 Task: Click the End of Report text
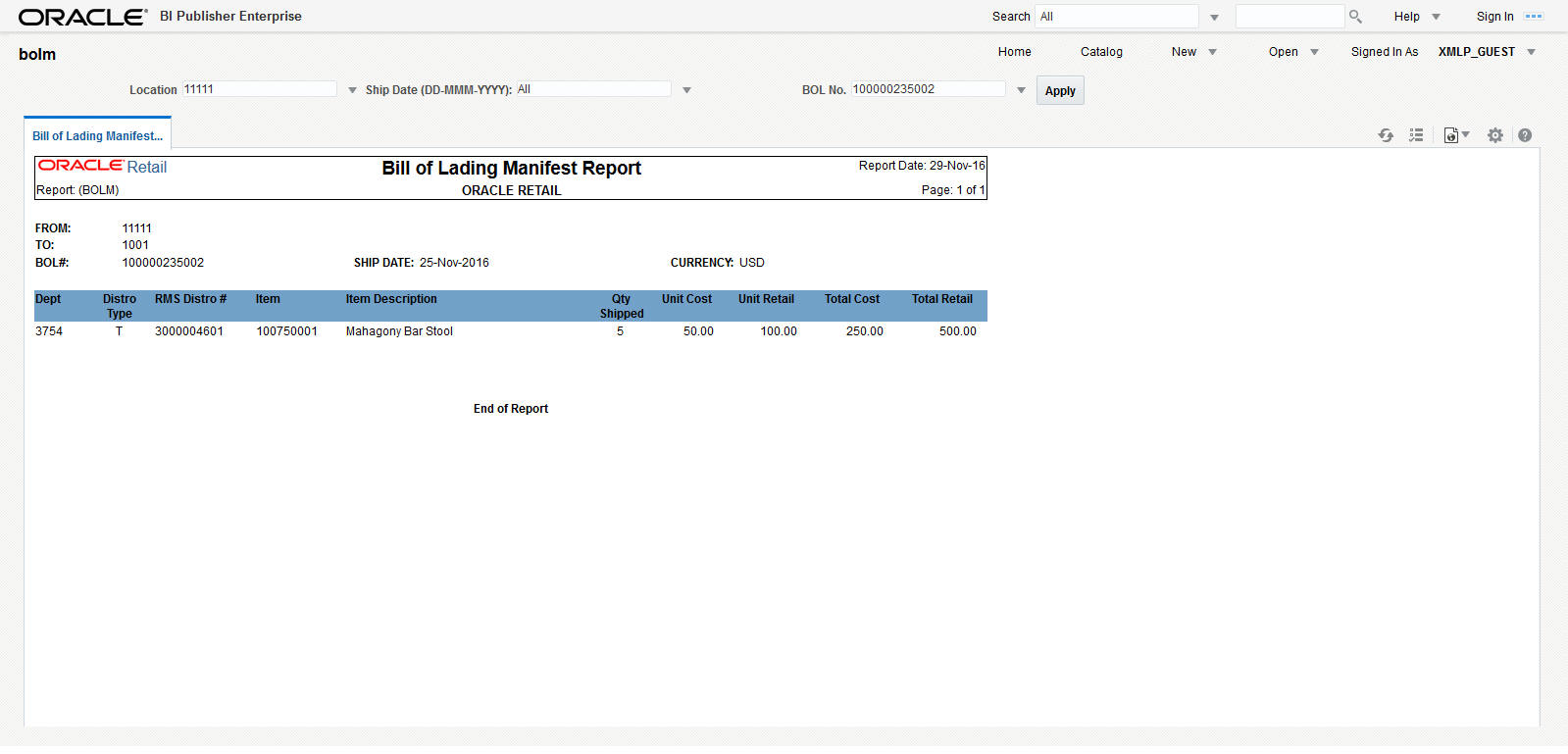[511, 409]
